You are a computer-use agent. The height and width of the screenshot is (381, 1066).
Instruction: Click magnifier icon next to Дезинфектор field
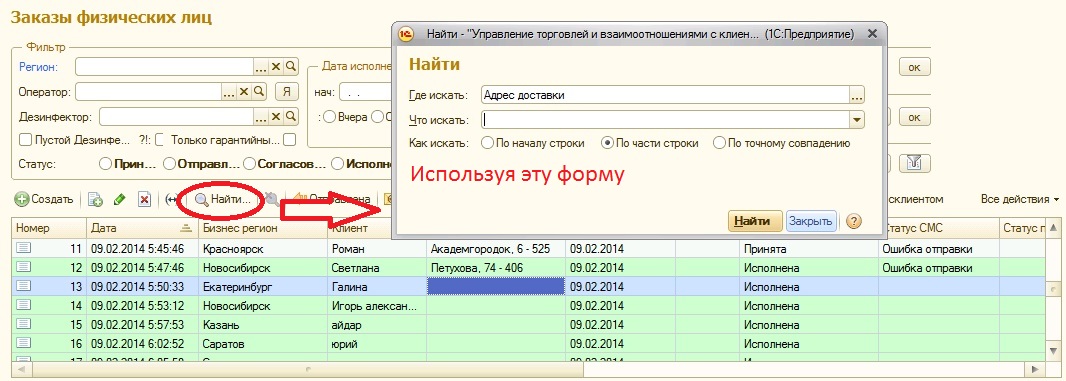point(291,117)
